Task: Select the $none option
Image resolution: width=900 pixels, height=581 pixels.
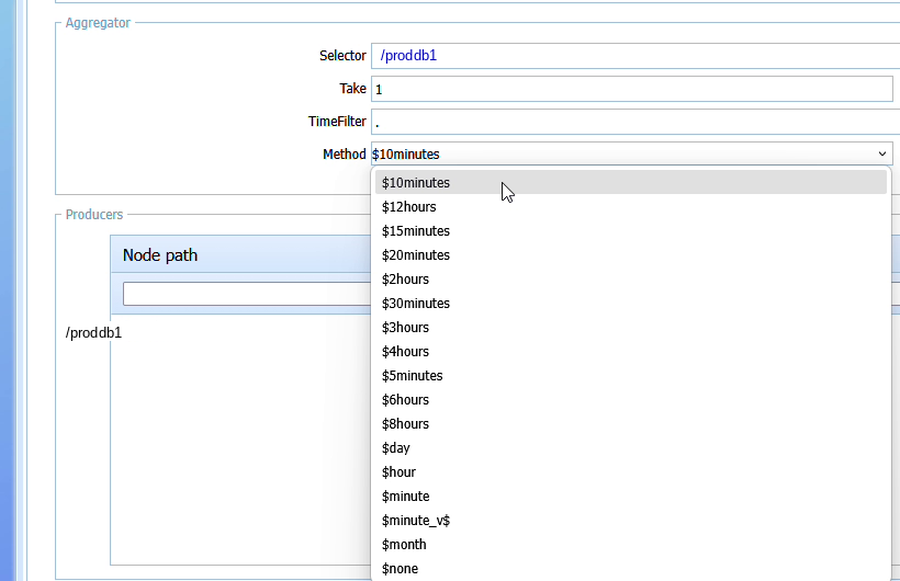Action: pyautogui.click(x=631, y=568)
